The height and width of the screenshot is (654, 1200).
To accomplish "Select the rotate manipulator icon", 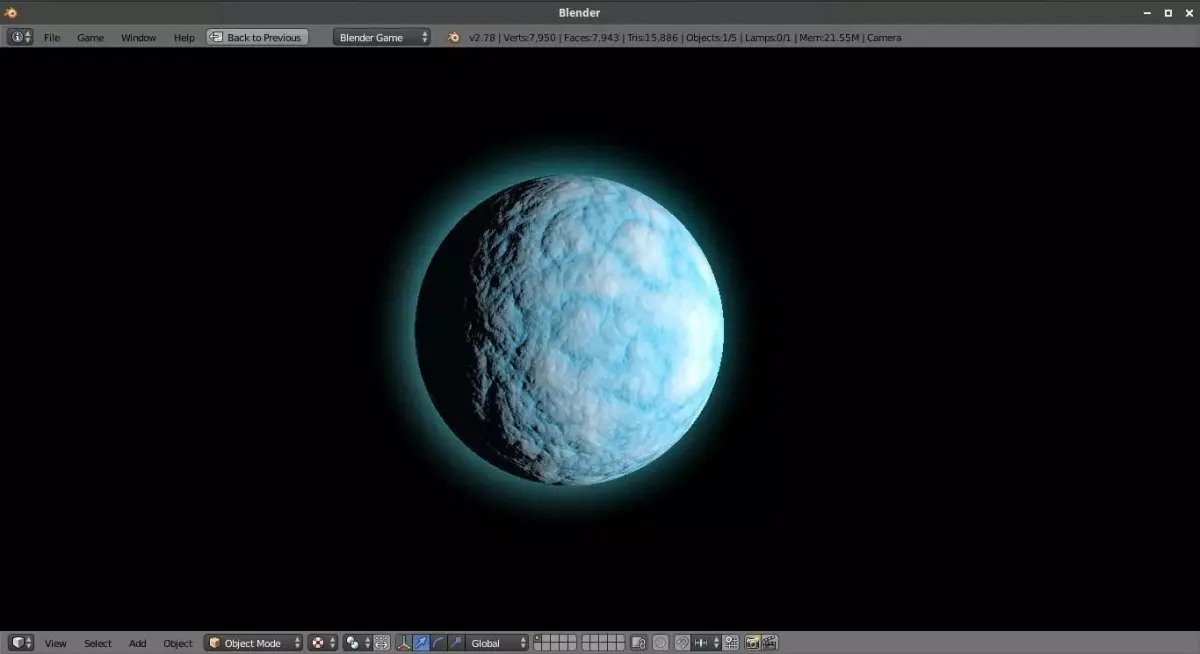I will 439,643.
